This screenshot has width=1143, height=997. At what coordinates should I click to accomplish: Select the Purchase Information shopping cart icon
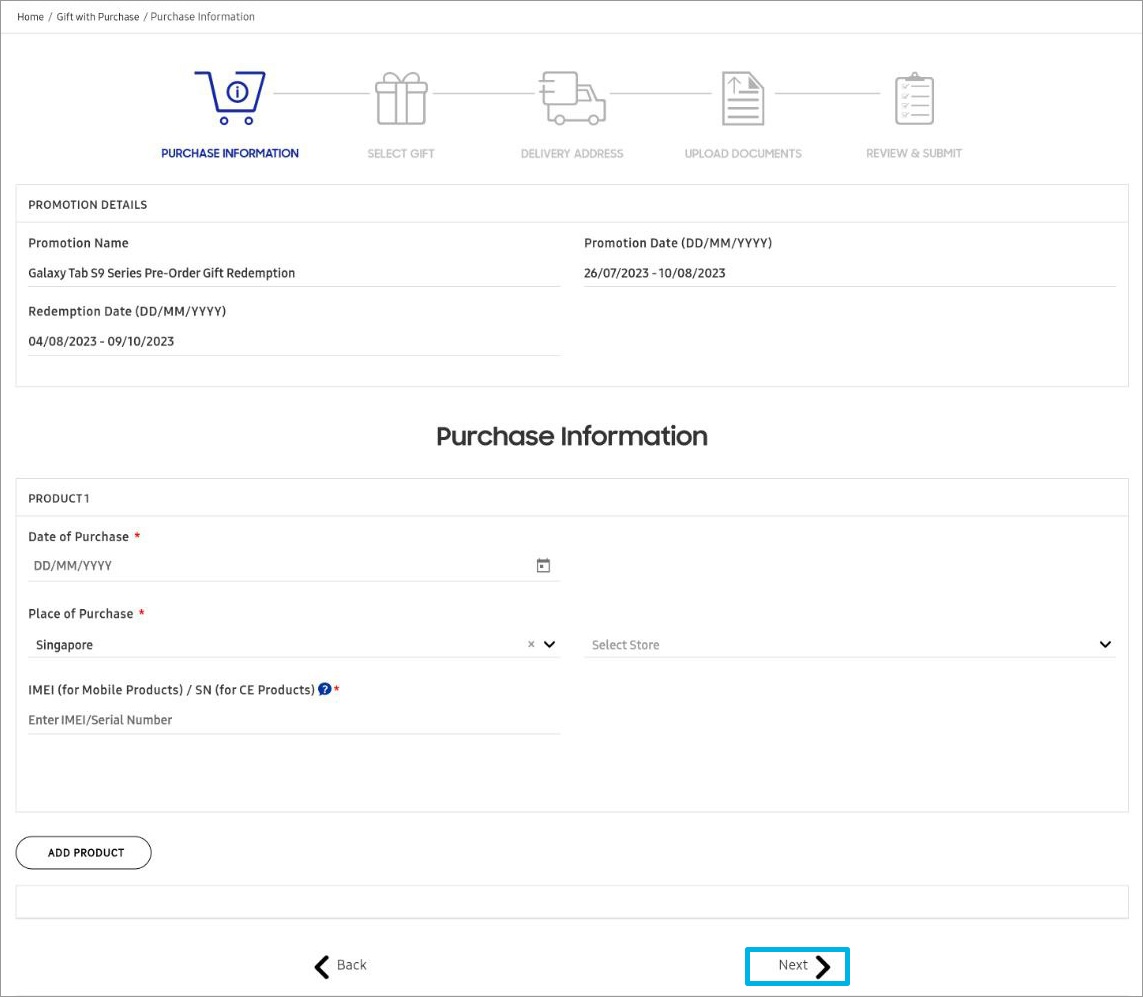[x=230, y=97]
